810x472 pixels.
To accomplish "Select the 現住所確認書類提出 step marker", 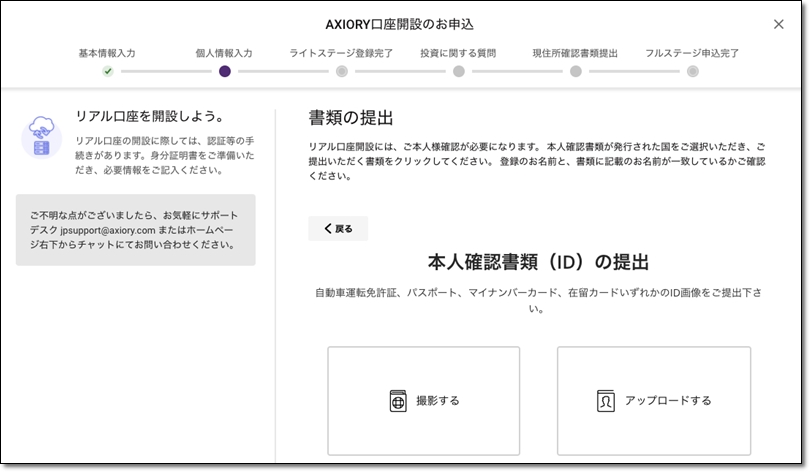I will [x=575, y=71].
